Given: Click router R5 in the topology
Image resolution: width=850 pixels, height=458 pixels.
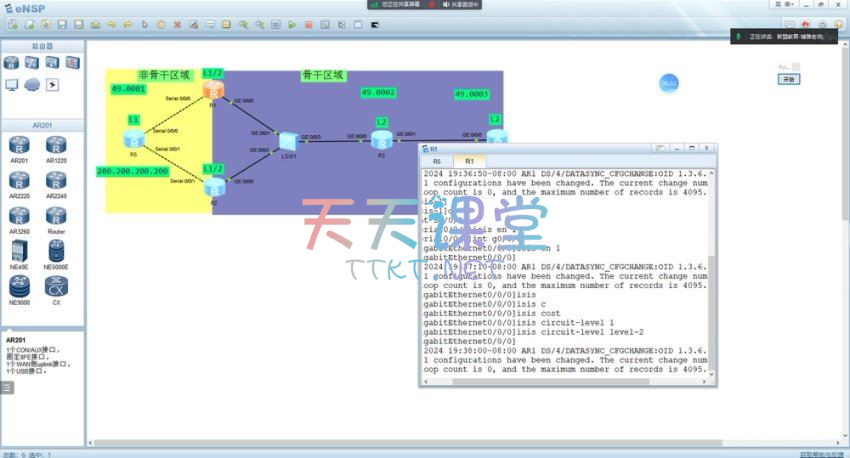Looking at the screenshot, I should [134, 138].
